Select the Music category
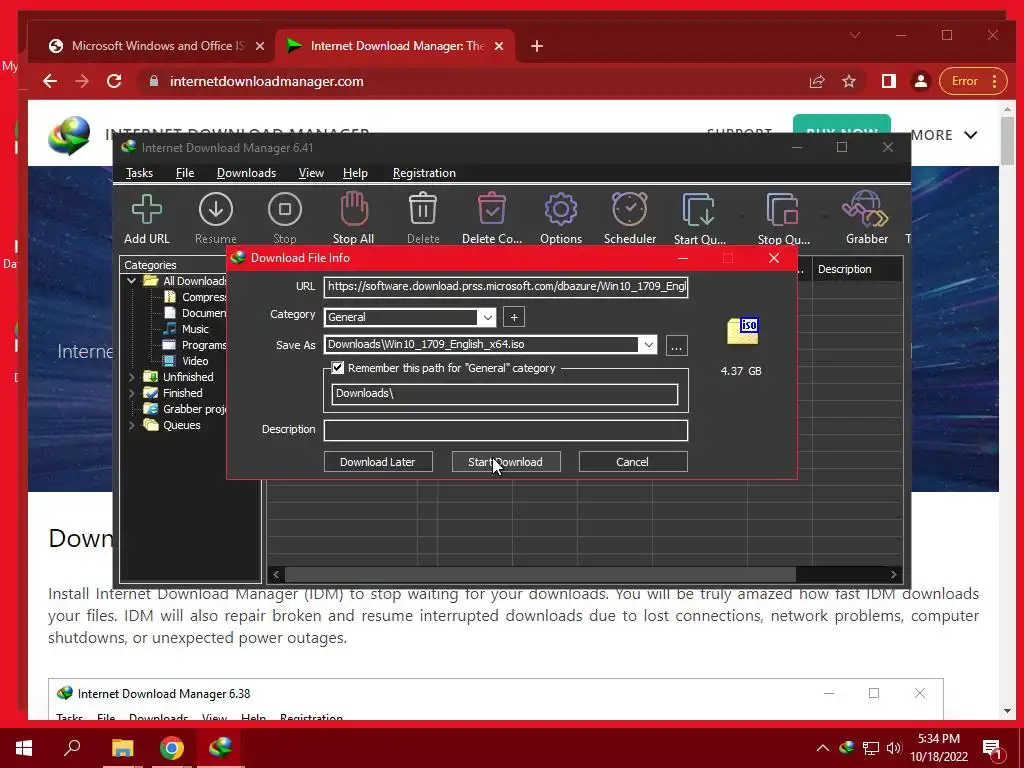Screen dimensions: 1024x768 195,329
